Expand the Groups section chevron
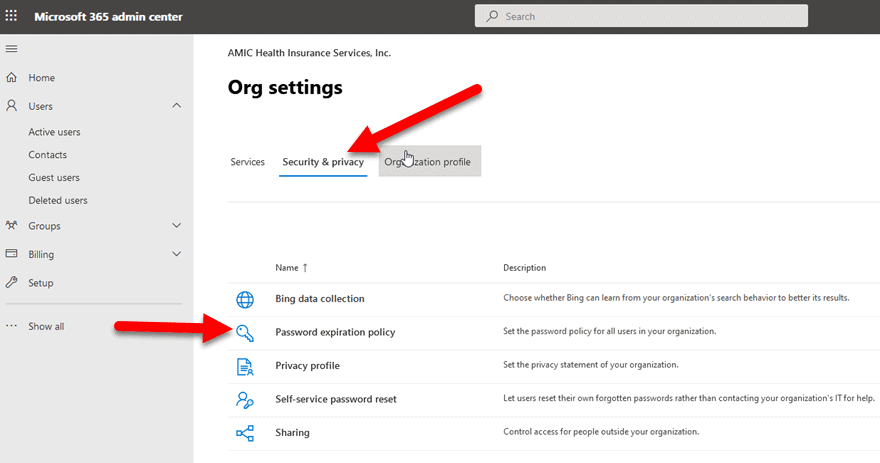 (177, 226)
